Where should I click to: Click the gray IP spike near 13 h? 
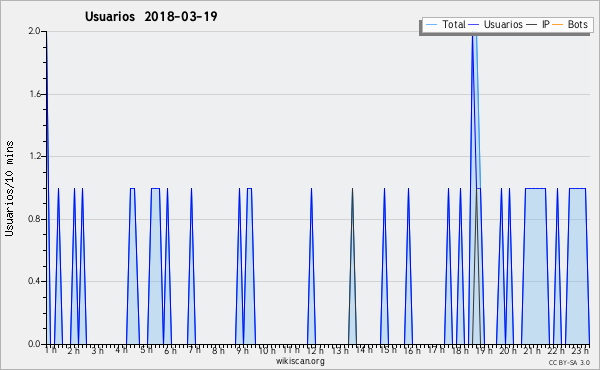(x=352, y=266)
